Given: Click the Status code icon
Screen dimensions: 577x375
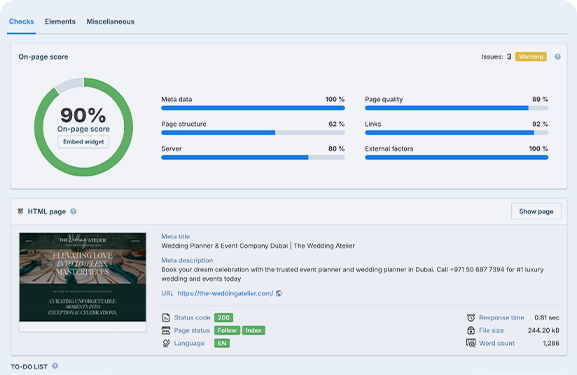Looking at the screenshot, I should coord(166,317).
